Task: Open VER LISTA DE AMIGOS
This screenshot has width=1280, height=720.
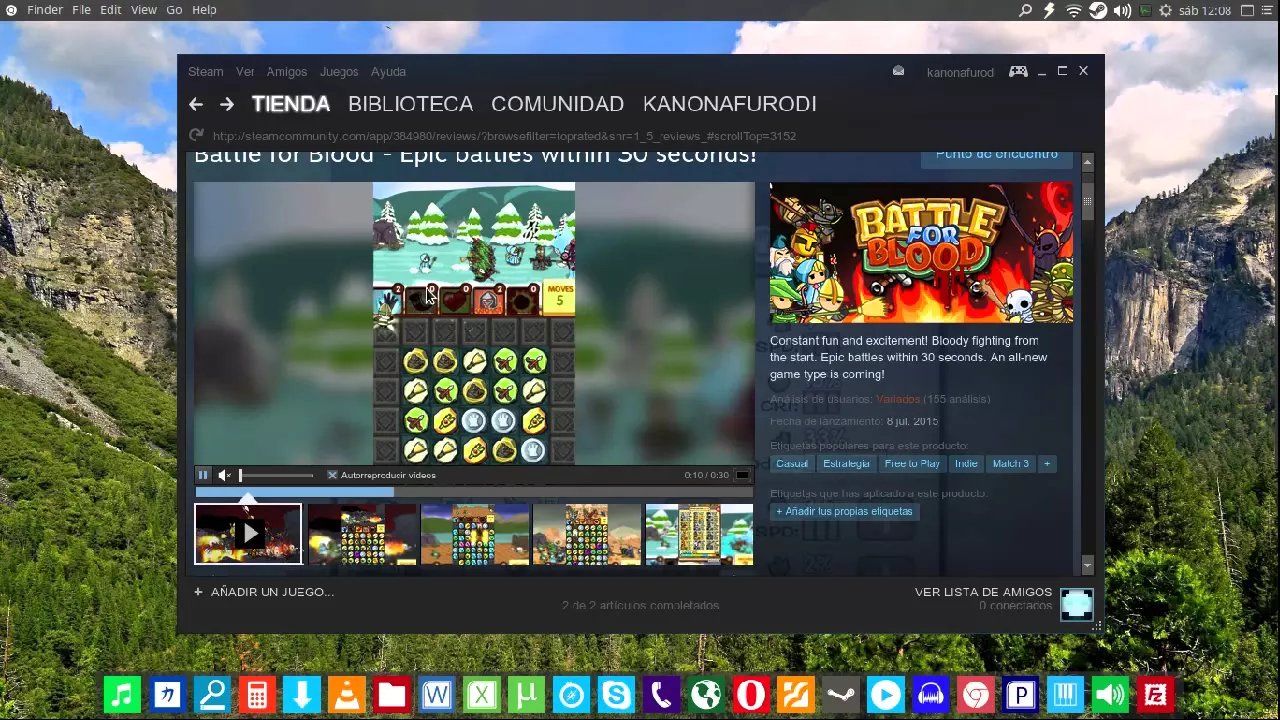Action: click(x=983, y=592)
